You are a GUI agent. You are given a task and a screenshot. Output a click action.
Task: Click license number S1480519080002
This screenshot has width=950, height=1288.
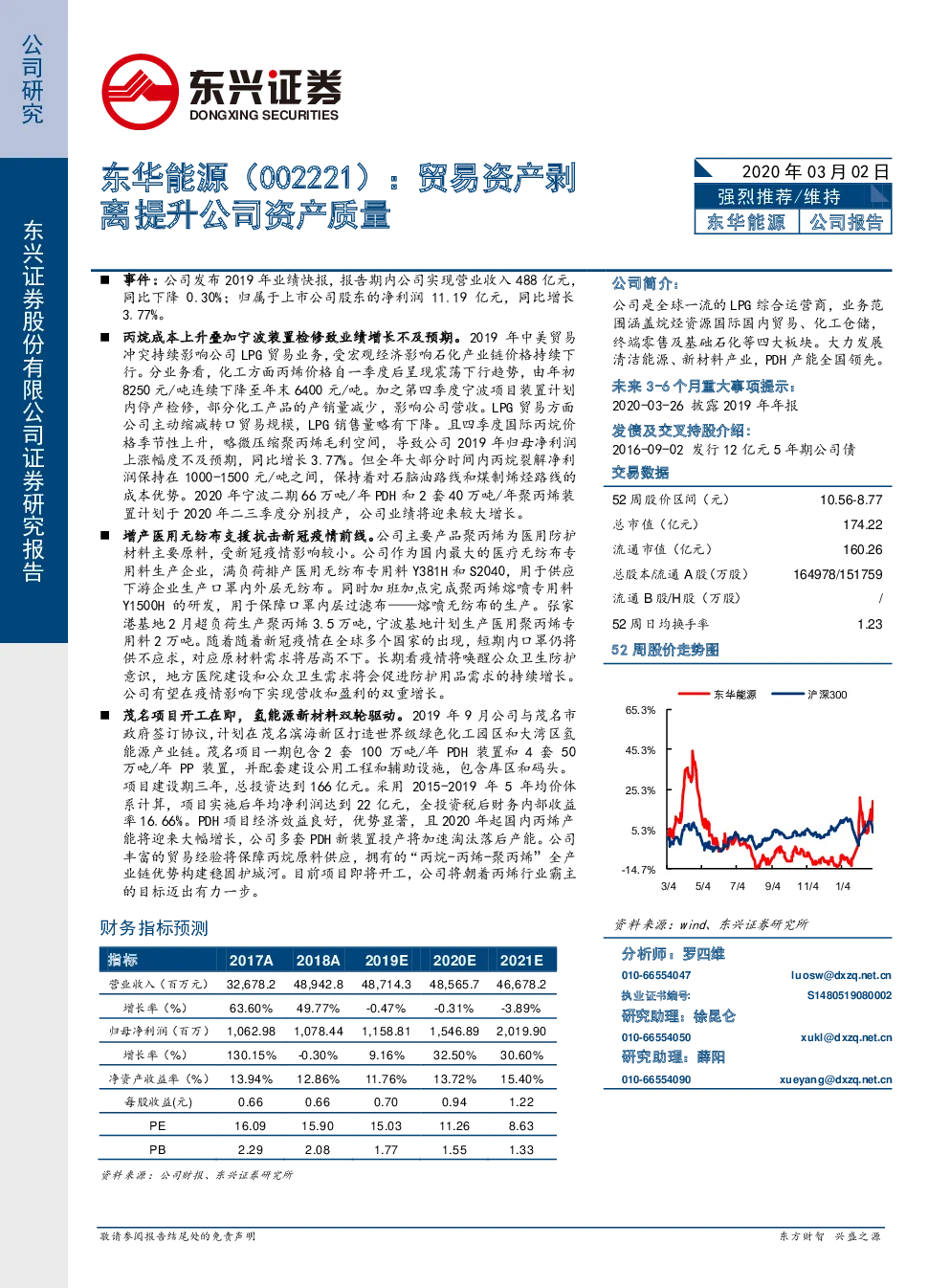pyautogui.click(x=849, y=995)
